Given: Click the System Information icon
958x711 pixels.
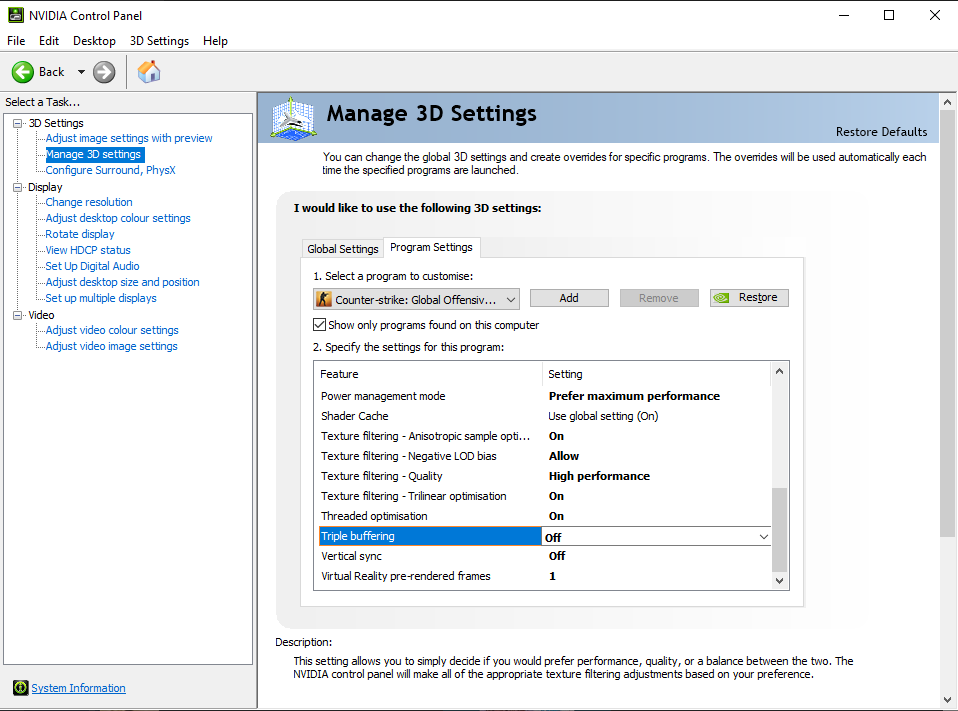Looking at the screenshot, I should (20, 688).
